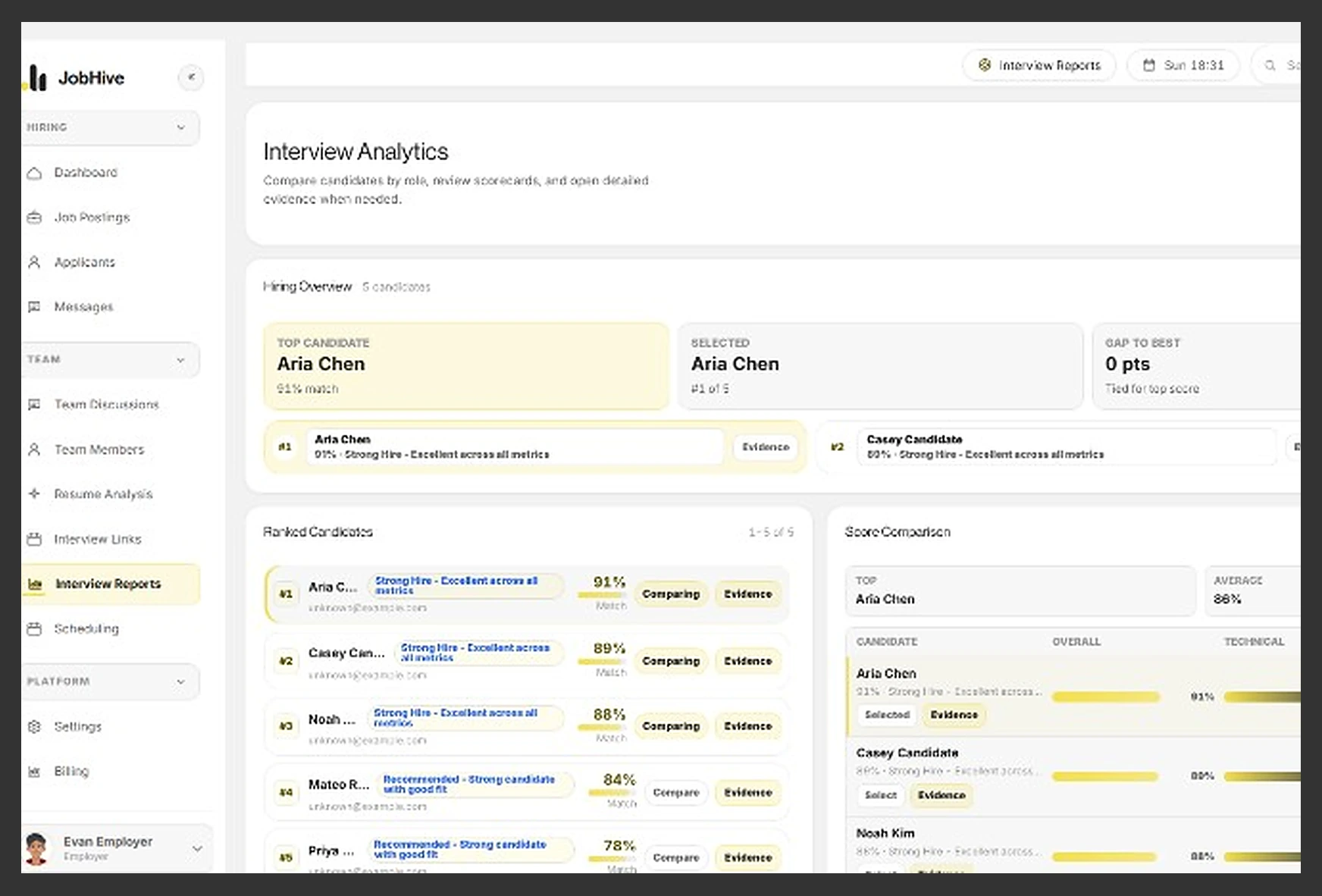
Task: Click the Scheduling calendar icon
Action: 34,629
